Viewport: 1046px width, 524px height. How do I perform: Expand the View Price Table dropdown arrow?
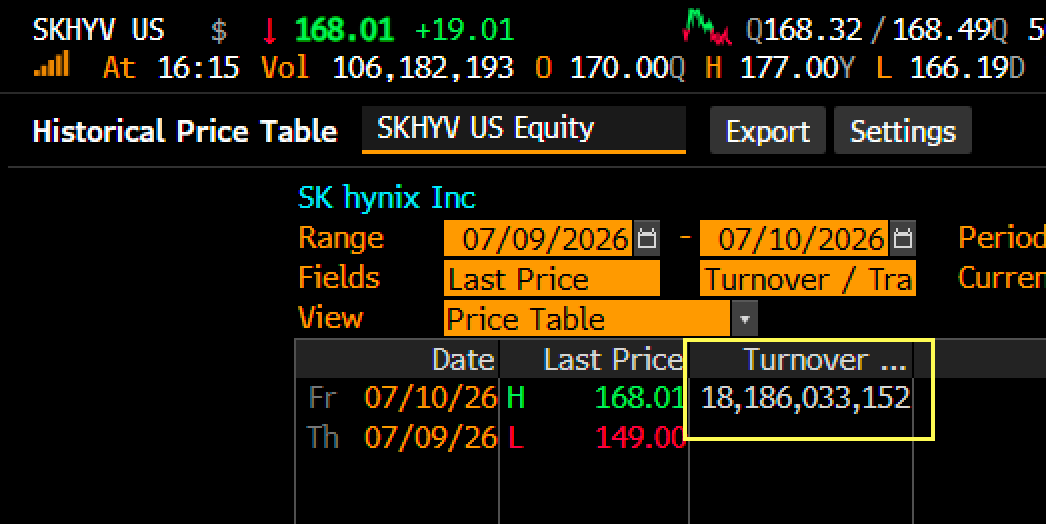744,318
